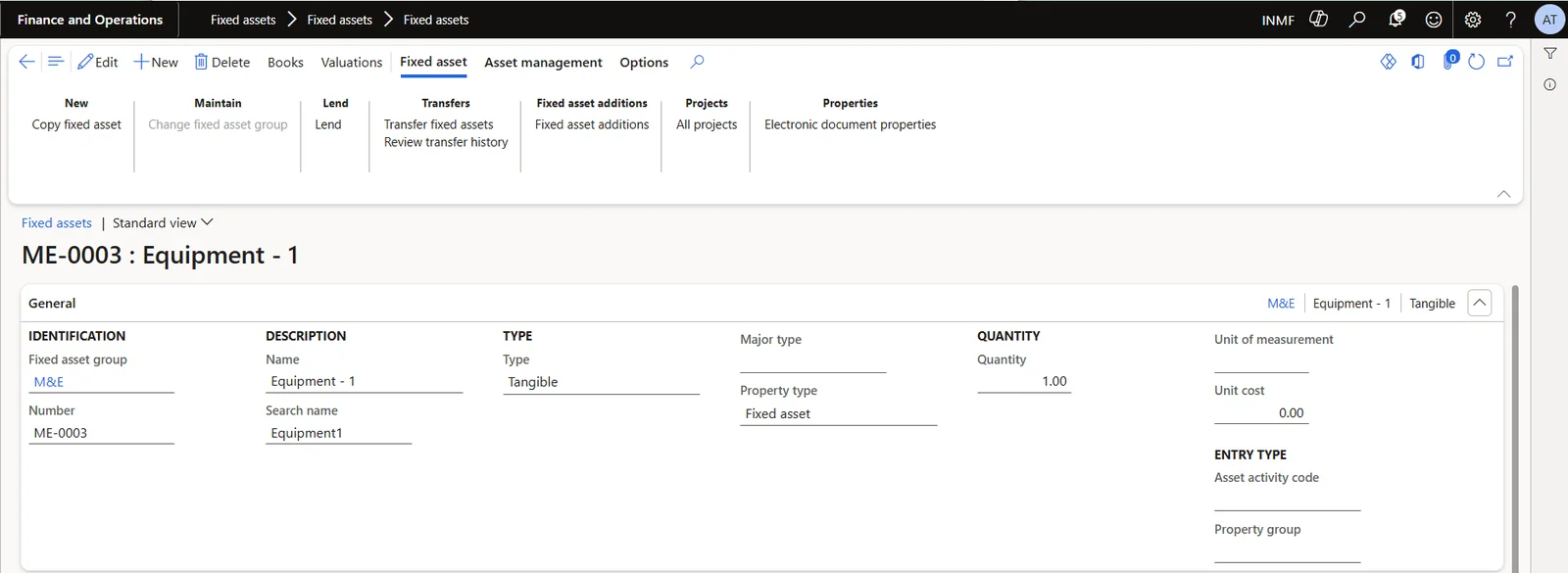
Task: Open global search magnifier in top bar
Action: [x=1357, y=20]
